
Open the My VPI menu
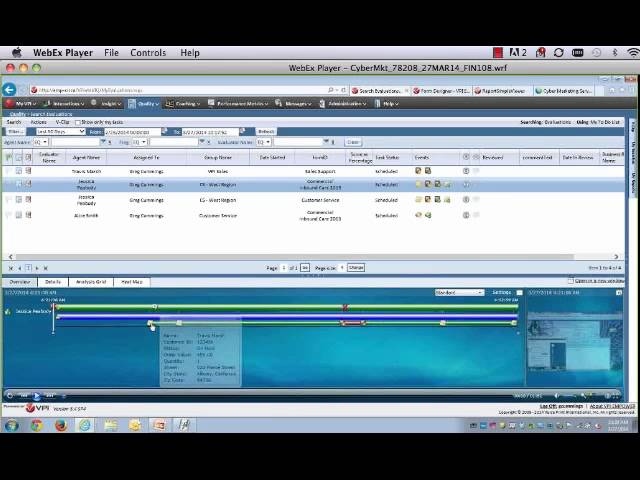[21, 104]
